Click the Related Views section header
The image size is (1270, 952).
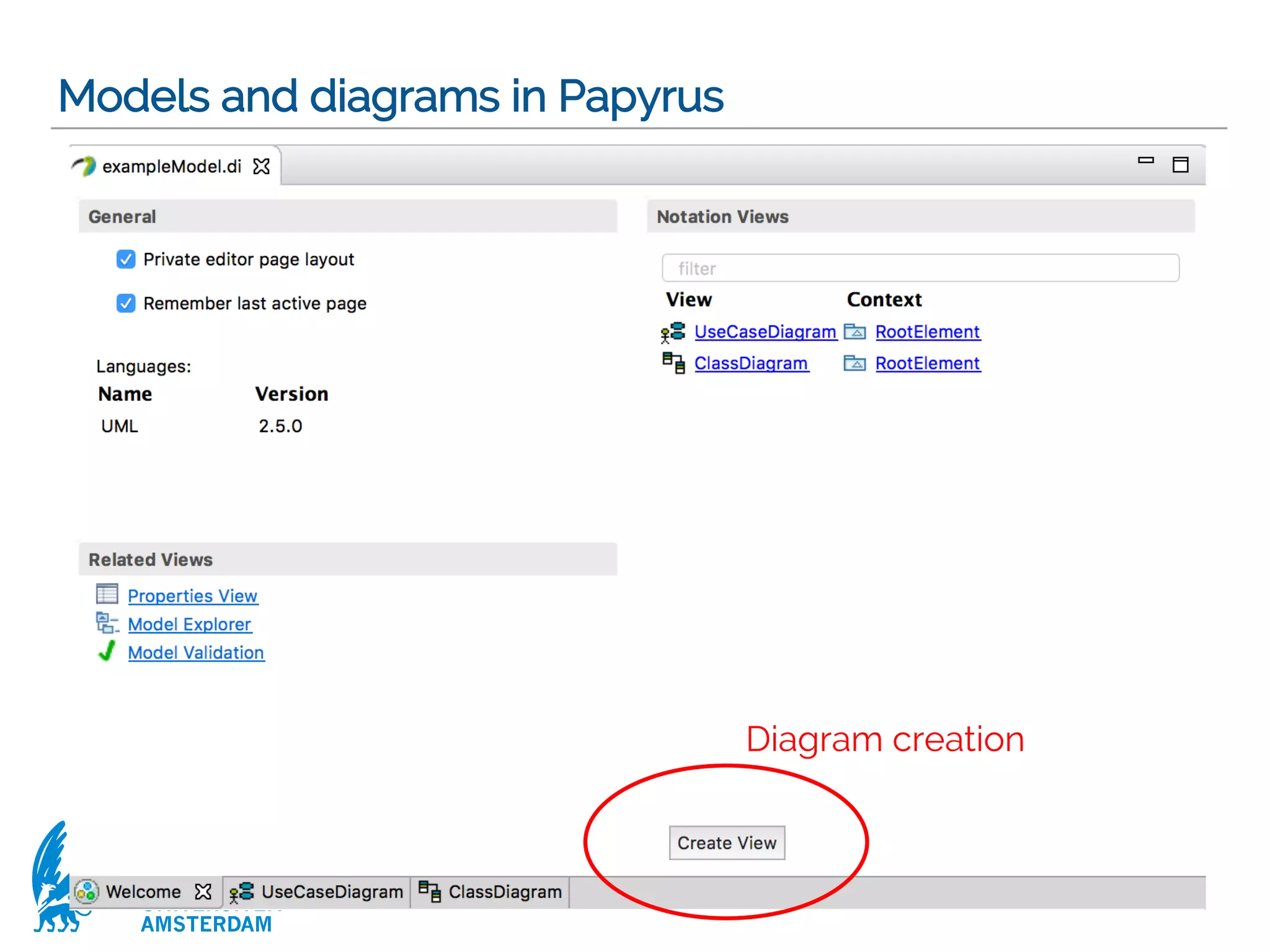tap(347, 559)
